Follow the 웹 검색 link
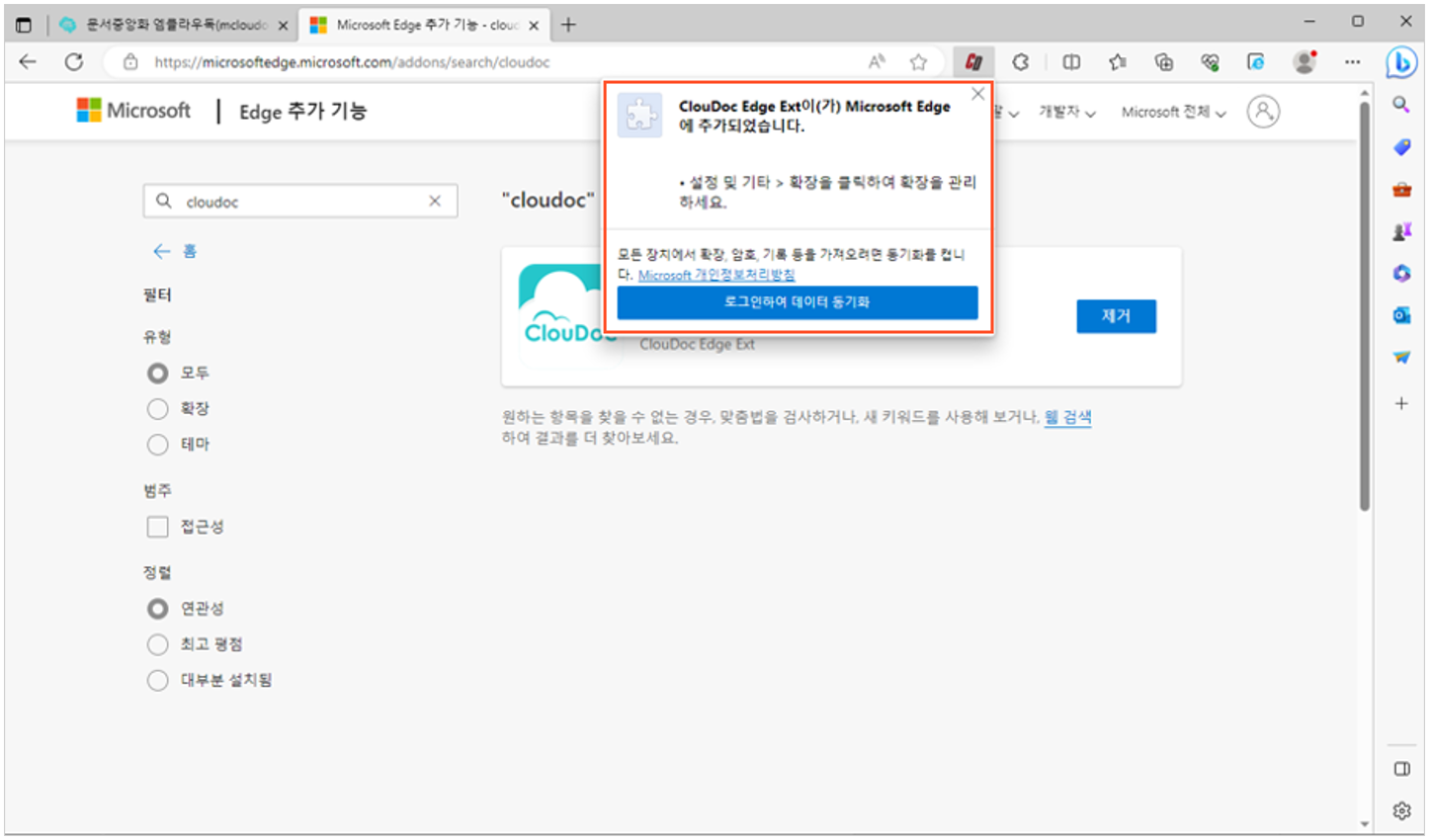 coord(1068,417)
